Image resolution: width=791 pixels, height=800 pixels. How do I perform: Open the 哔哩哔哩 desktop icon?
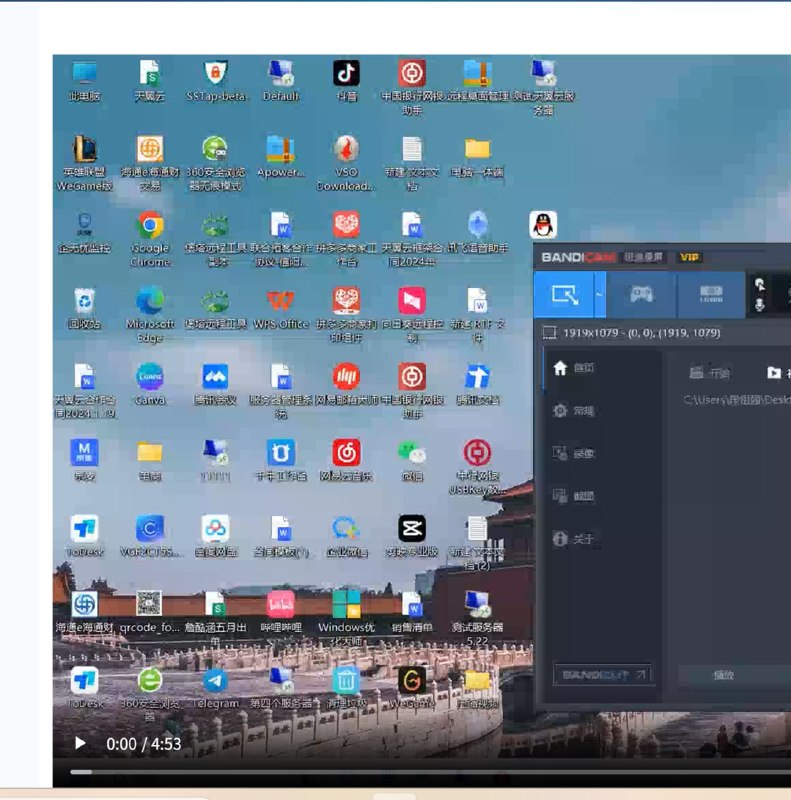click(281, 612)
